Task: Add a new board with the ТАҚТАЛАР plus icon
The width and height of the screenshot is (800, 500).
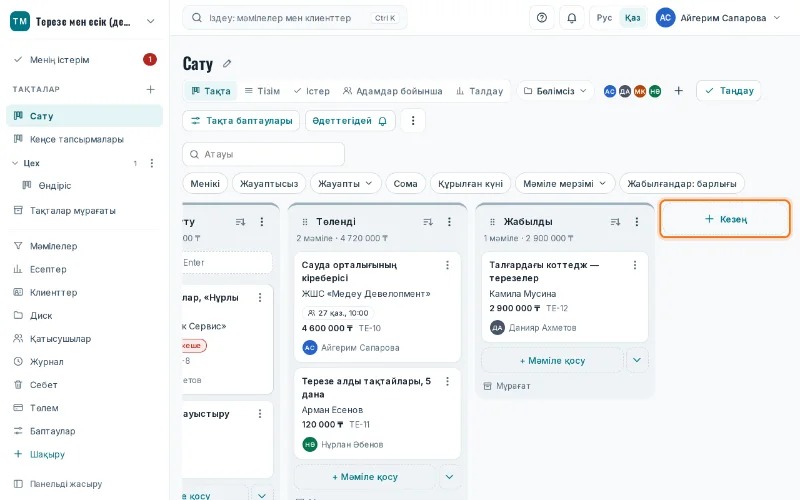Action: (151, 89)
